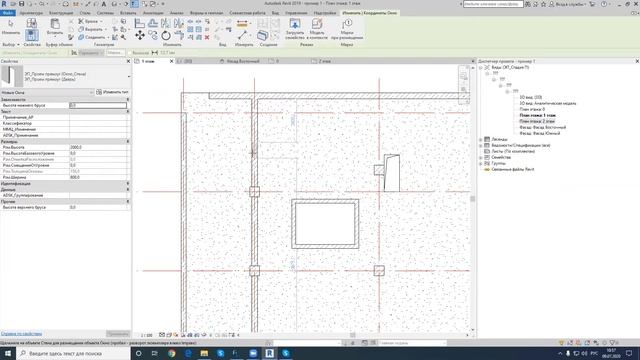This screenshot has height=360, width=640.
Task: Click the Create Similar icon
Action: pyautogui.click(x=262, y=36)
